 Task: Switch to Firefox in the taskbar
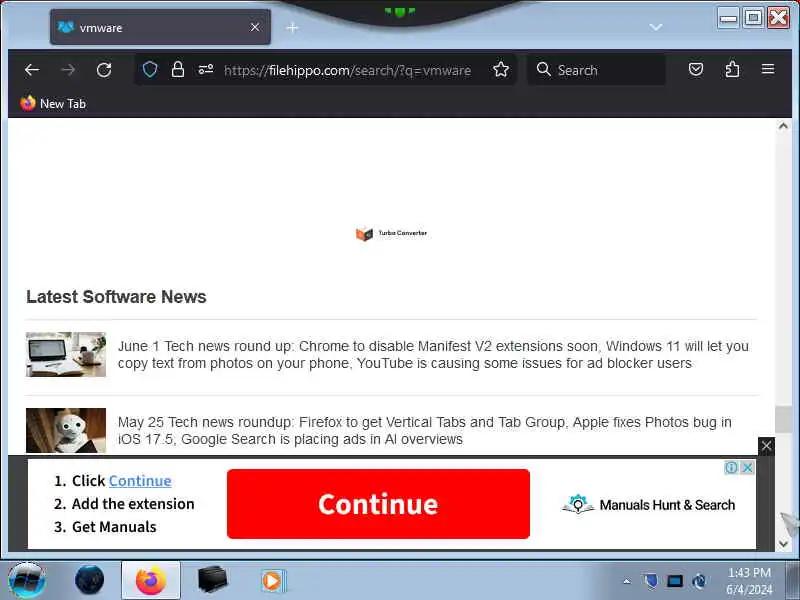tap(151, 581)
